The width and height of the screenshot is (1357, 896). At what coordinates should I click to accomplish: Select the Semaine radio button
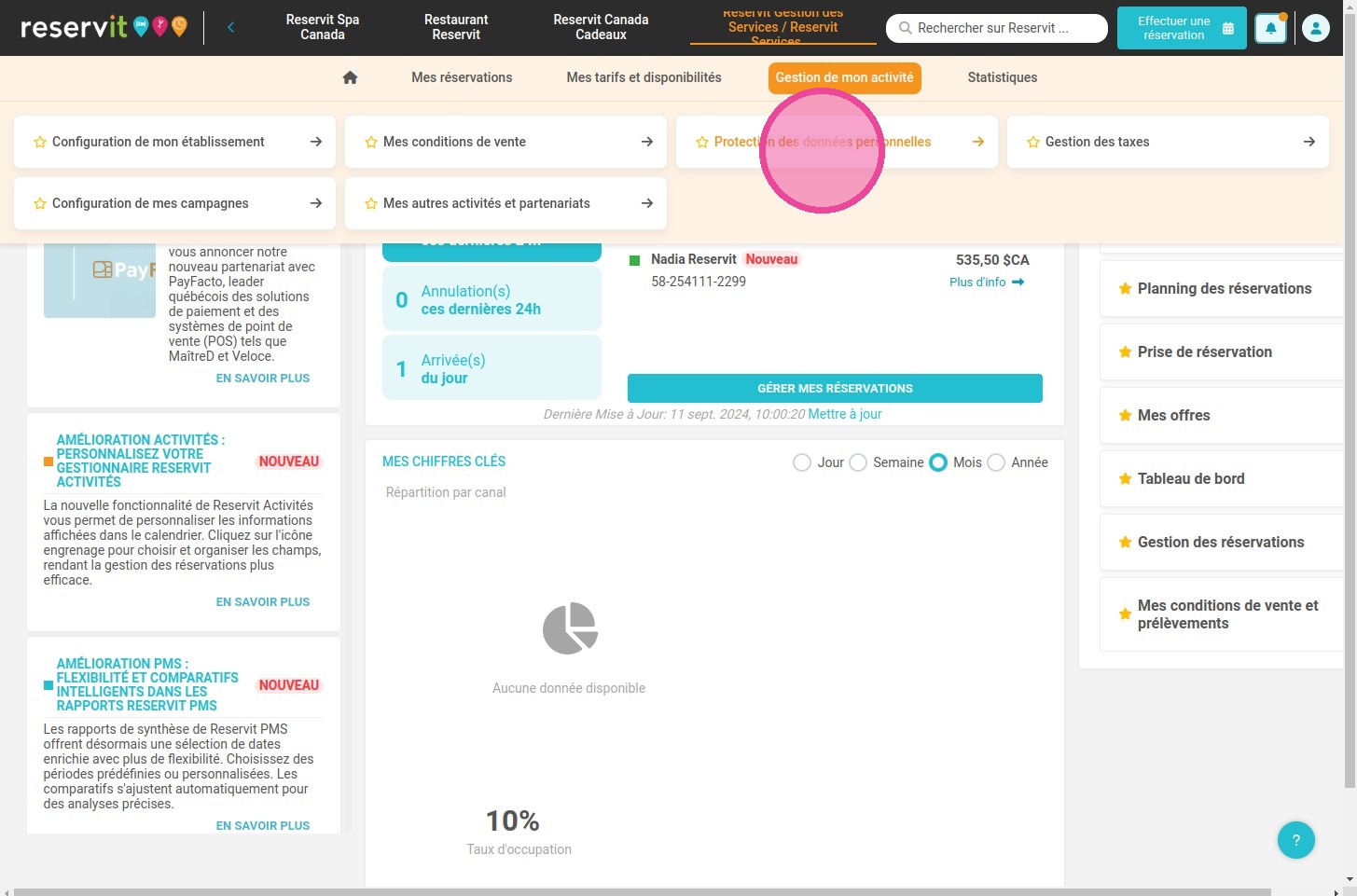(858, 462)
